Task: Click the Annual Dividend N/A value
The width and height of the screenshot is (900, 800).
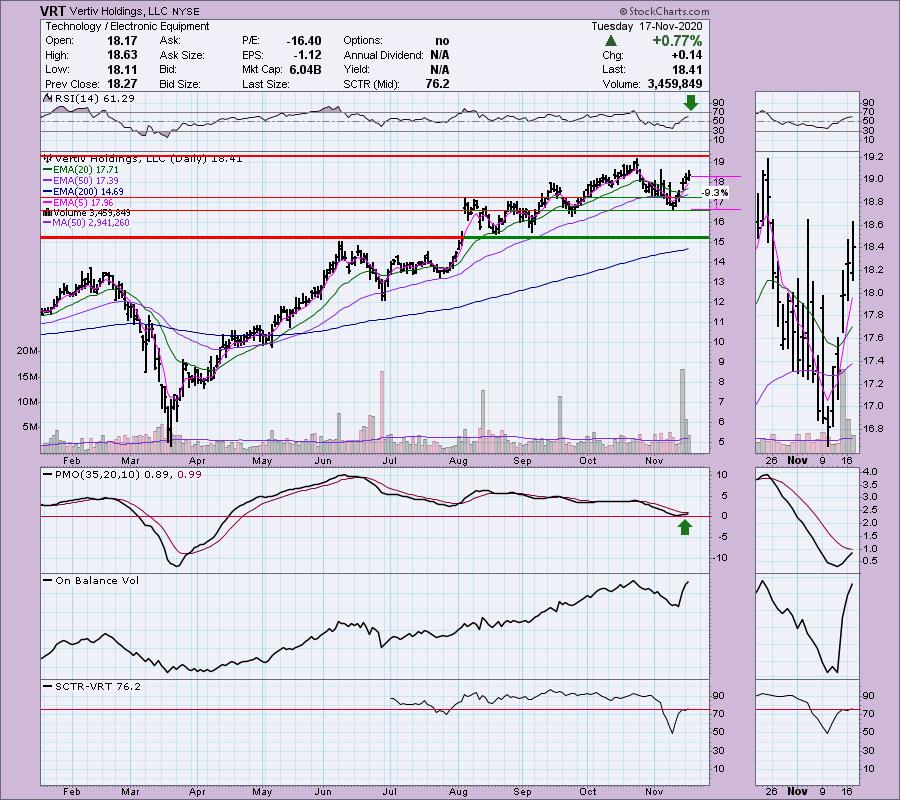Action: click(x=439, y=55)
